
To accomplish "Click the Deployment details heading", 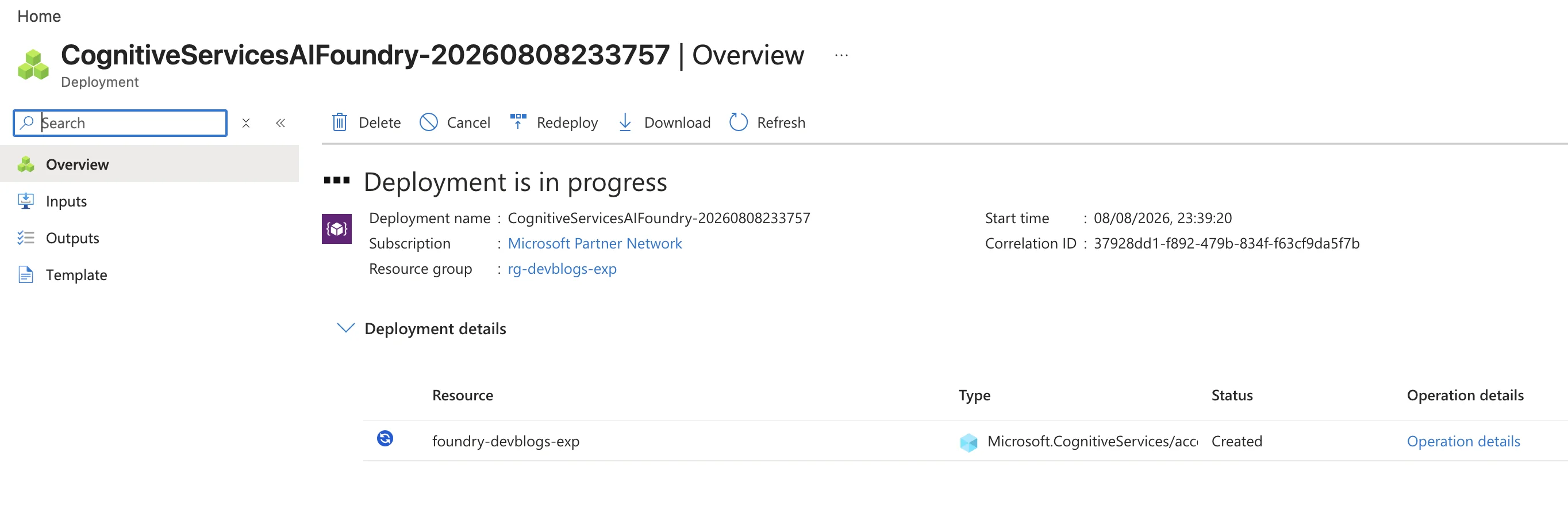I will point(435,329).
